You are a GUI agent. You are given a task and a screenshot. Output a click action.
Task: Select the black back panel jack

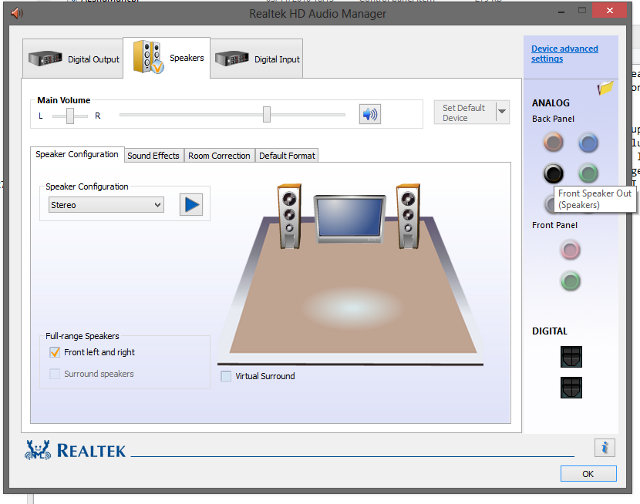click(553, 174)
